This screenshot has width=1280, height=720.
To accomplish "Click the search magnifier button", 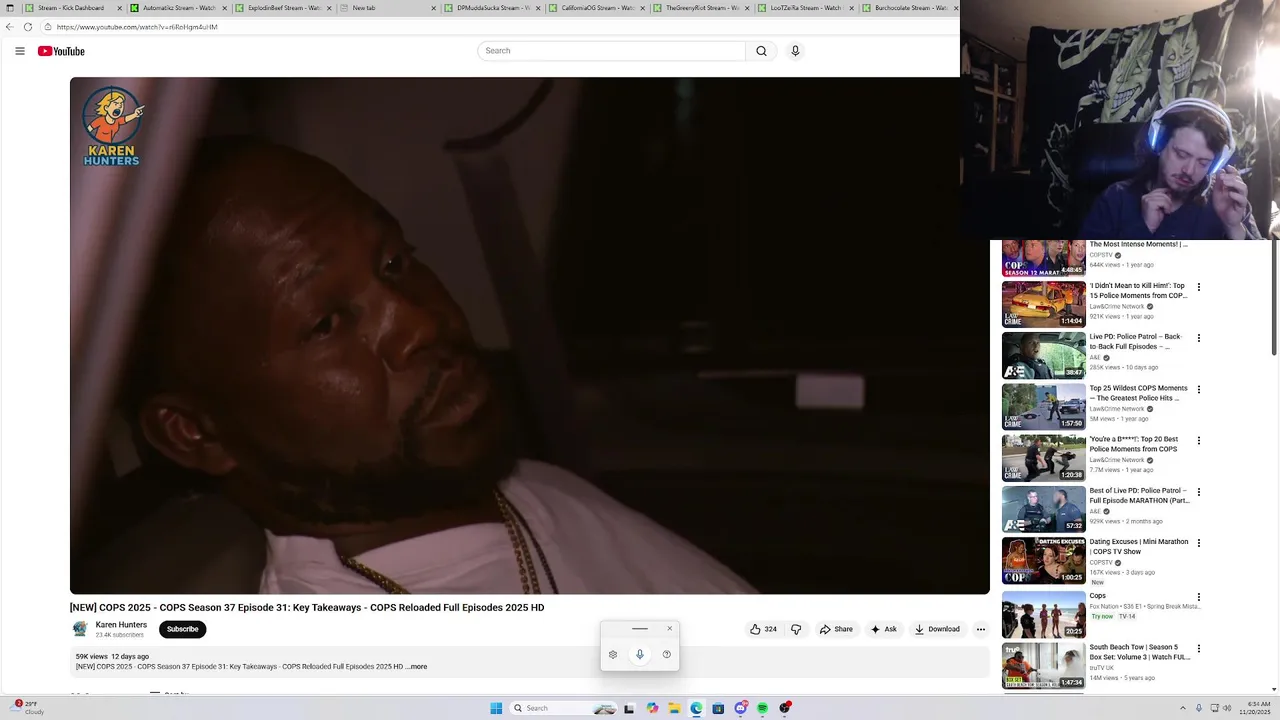I will coord(761,51).
